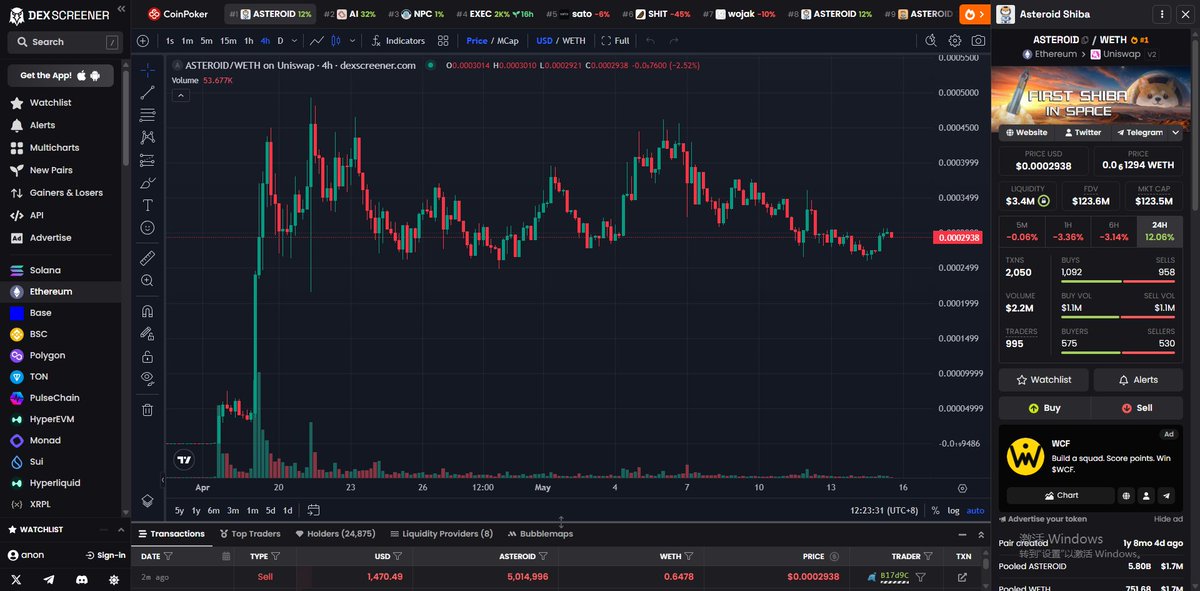Click the green Buy button
The height and width of the screenshot is (591, 1200).
(1044, 408)
